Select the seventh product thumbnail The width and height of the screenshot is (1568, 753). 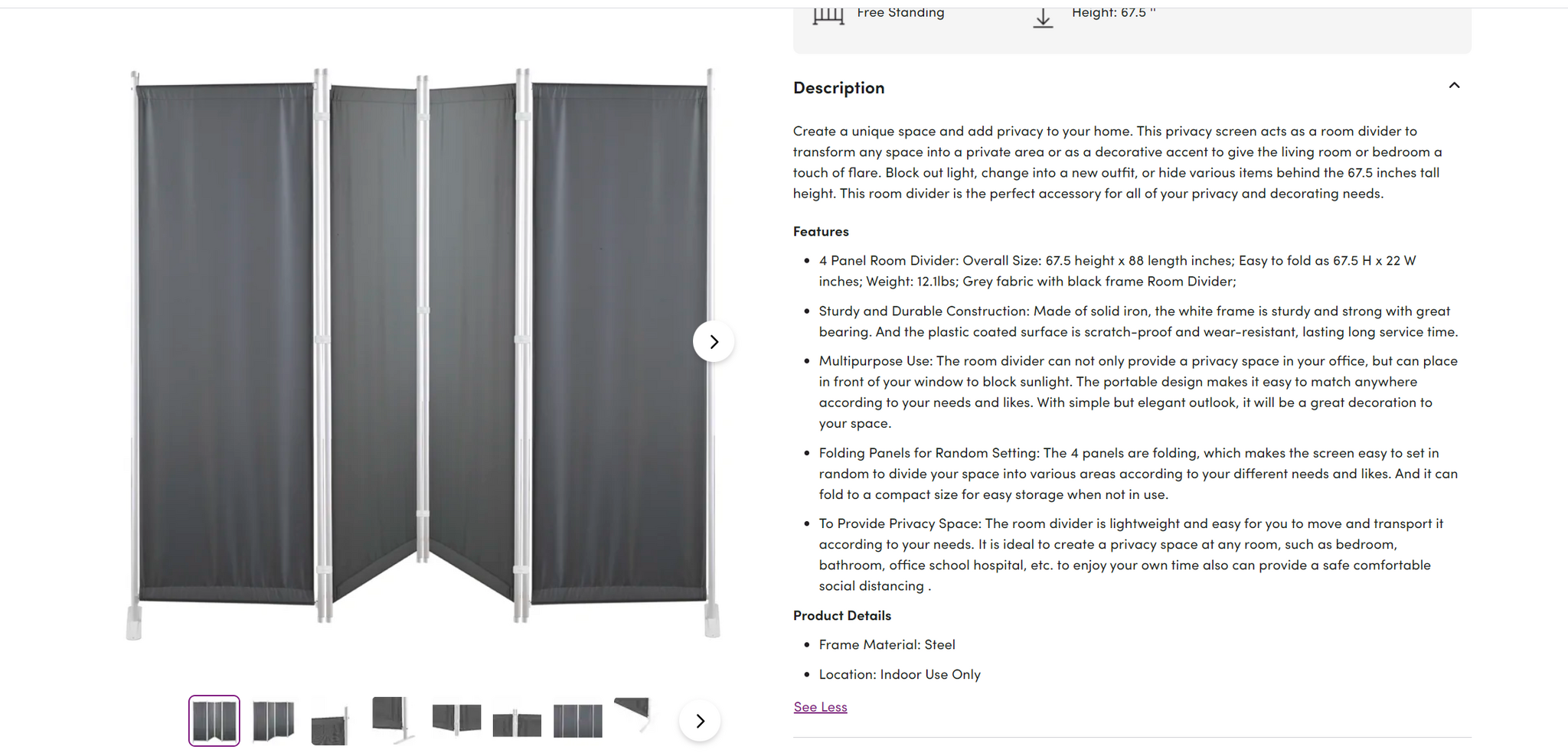tap(577, 721)
